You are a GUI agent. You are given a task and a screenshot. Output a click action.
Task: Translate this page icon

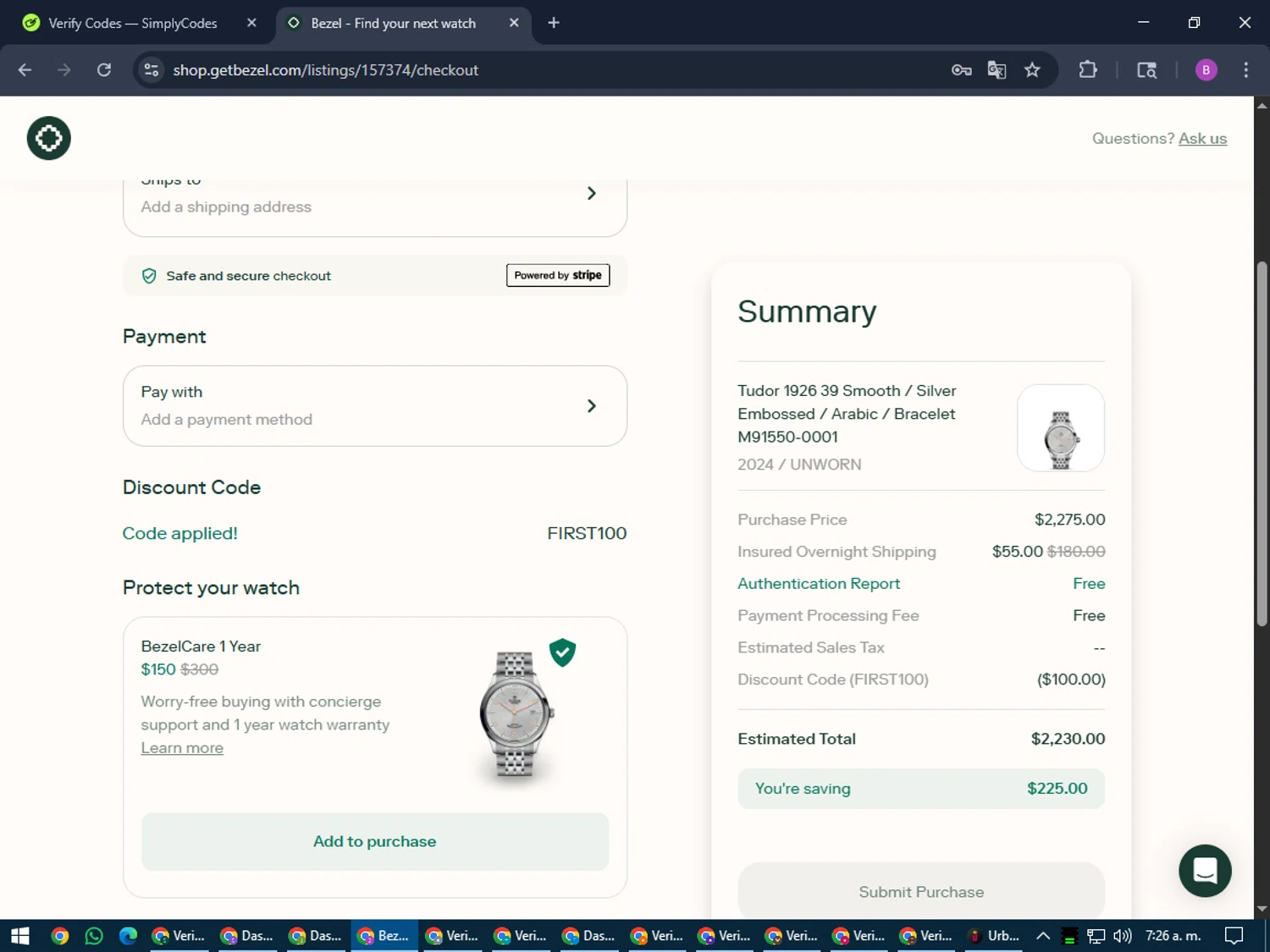click(x=997, y=70)
